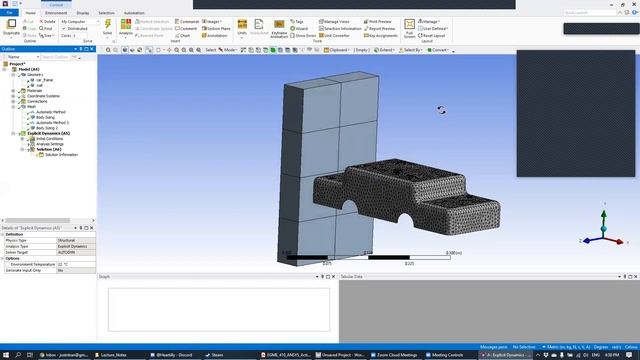Open the Mode dropdown in graphics toolbar
640x360 pixels.
[227, 50]
